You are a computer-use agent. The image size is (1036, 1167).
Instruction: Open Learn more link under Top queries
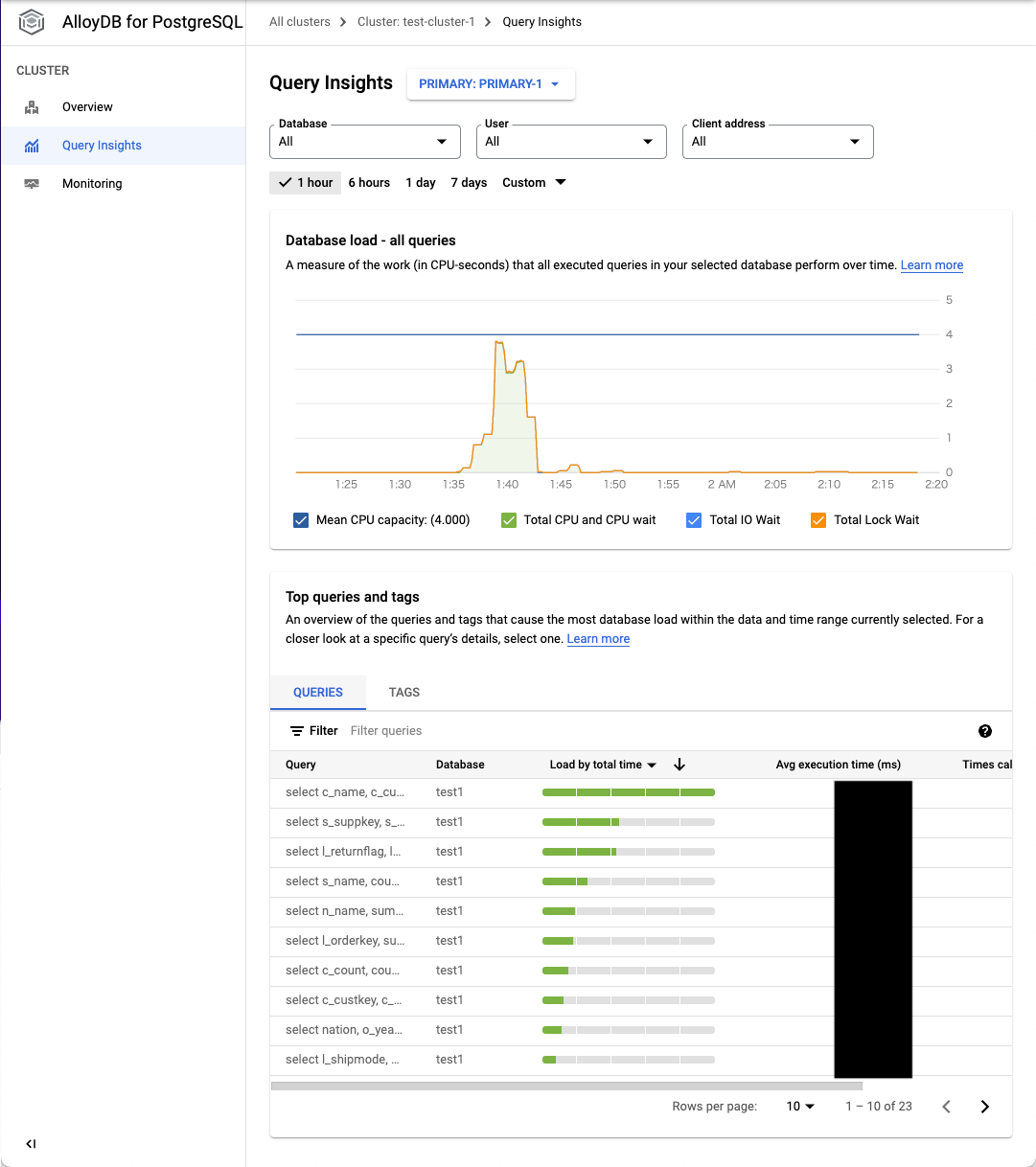coord(598,639)
